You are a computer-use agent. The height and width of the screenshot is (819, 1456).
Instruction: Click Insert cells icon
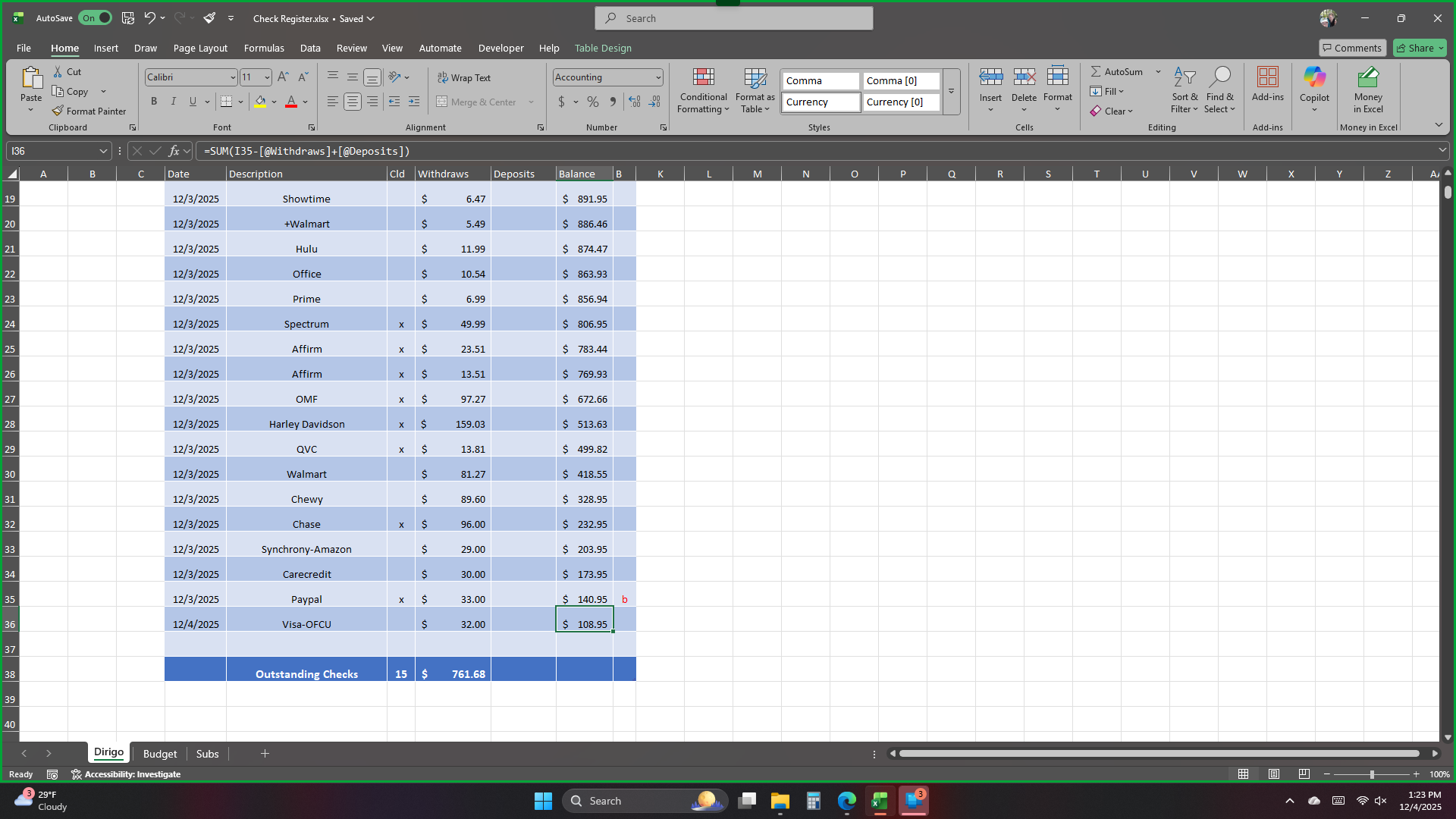click(x=990, y=77)
